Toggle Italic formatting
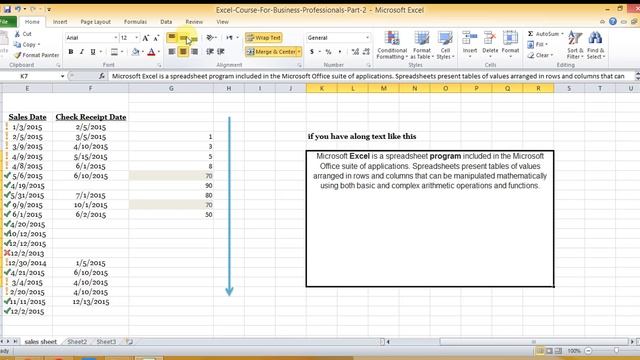The width and height of the screenshot is (640, 360). tap(82, 52)
